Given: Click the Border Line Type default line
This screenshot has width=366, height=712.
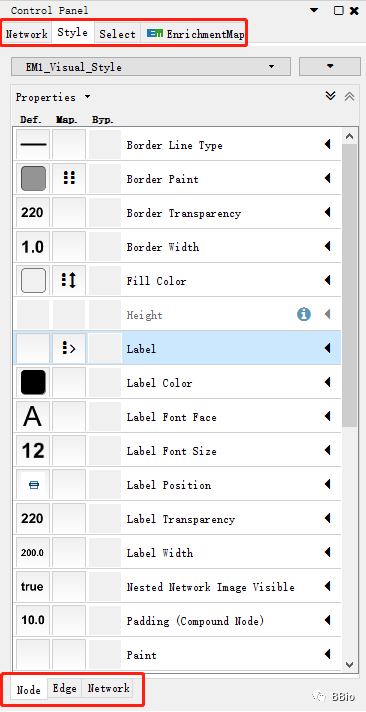Looking at the screenshot, I should (33, 145).
